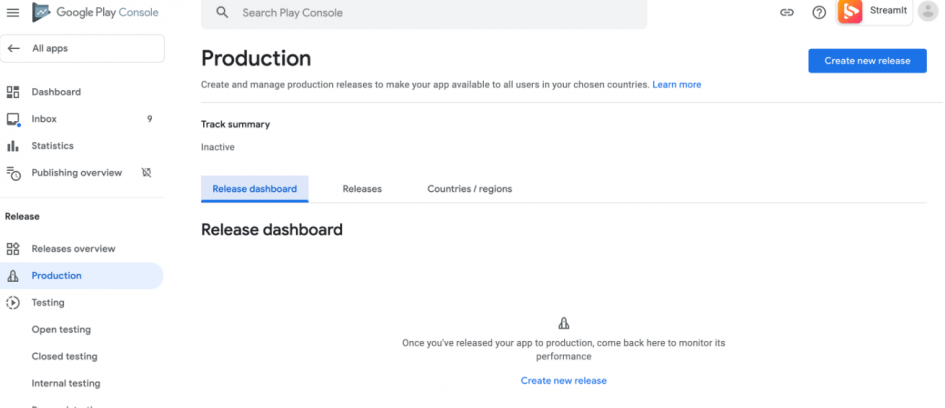Click the Dashboard sidebar icon

13,92
